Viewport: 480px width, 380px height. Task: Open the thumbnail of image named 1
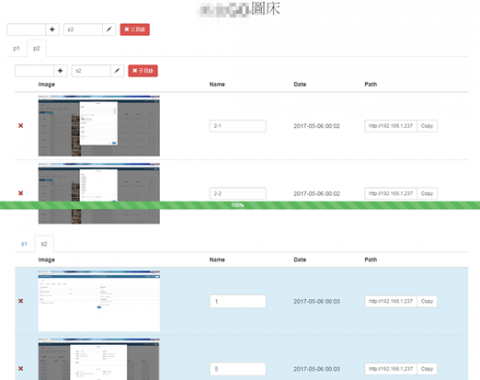tap(99, 301)
